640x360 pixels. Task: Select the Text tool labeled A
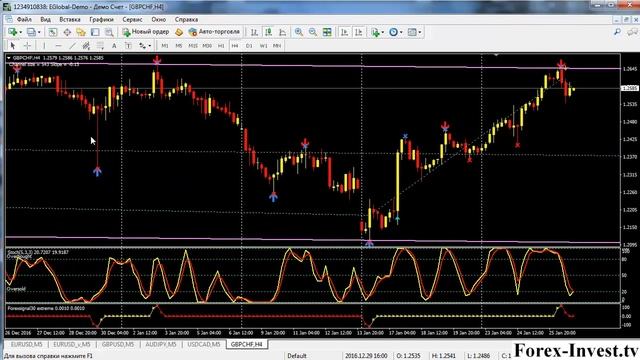(x=114, y=46)
